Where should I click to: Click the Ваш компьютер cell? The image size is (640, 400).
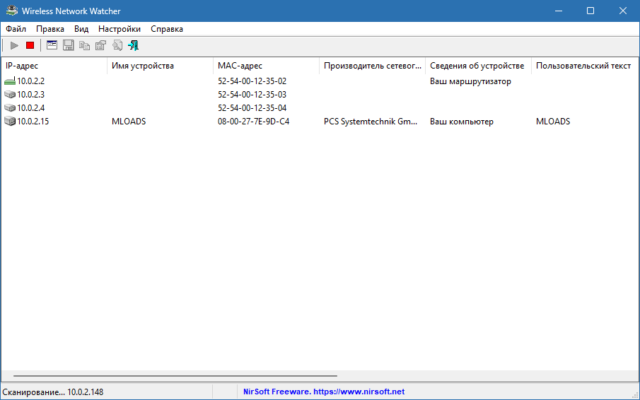point(461,122)
